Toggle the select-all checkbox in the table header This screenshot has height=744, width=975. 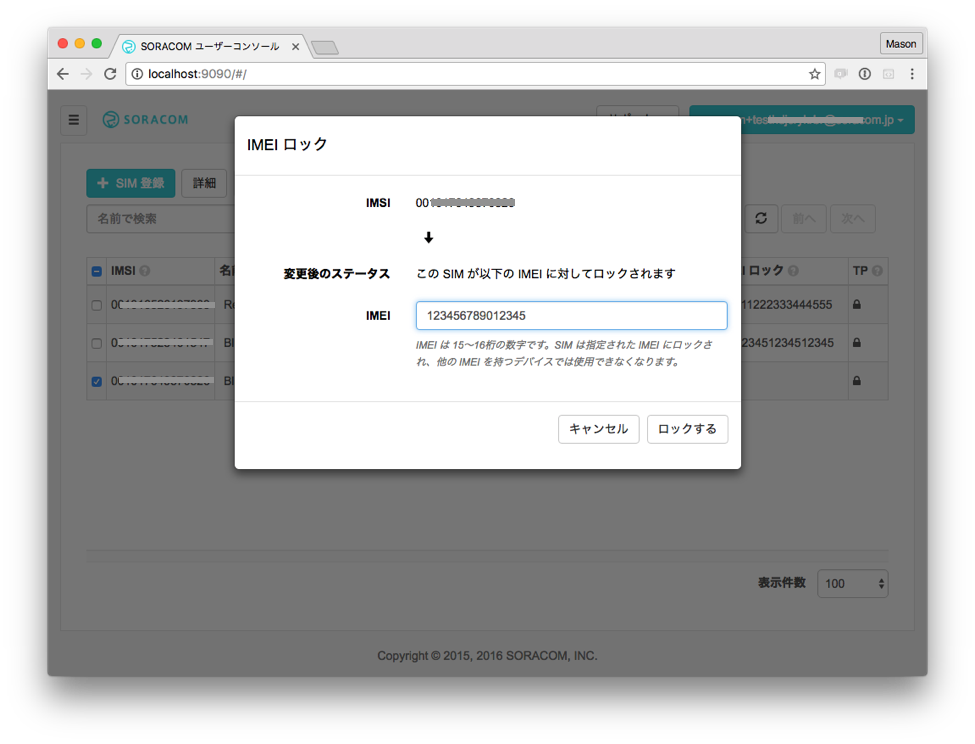tap(97, 271)
